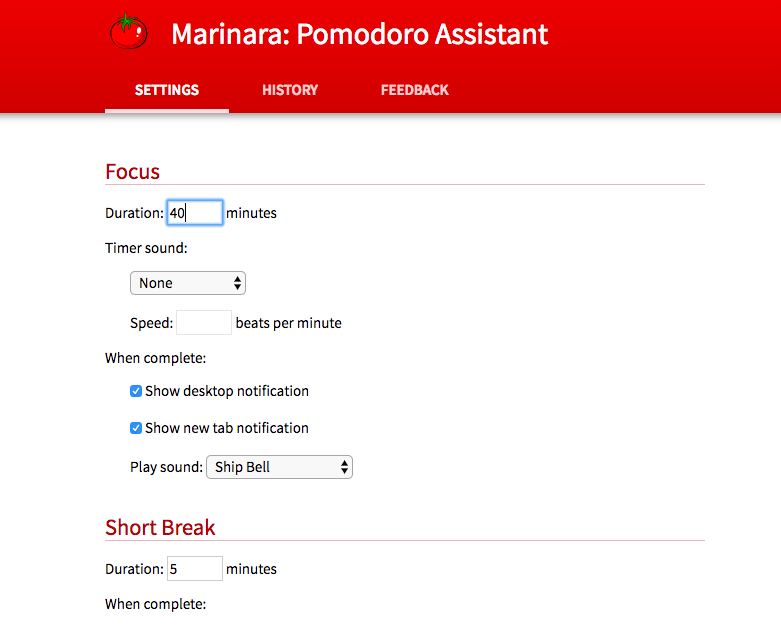The width and height of the screenshot is (781, 627).
Task: Click the Speed: label
Action: tap(151, 323)
